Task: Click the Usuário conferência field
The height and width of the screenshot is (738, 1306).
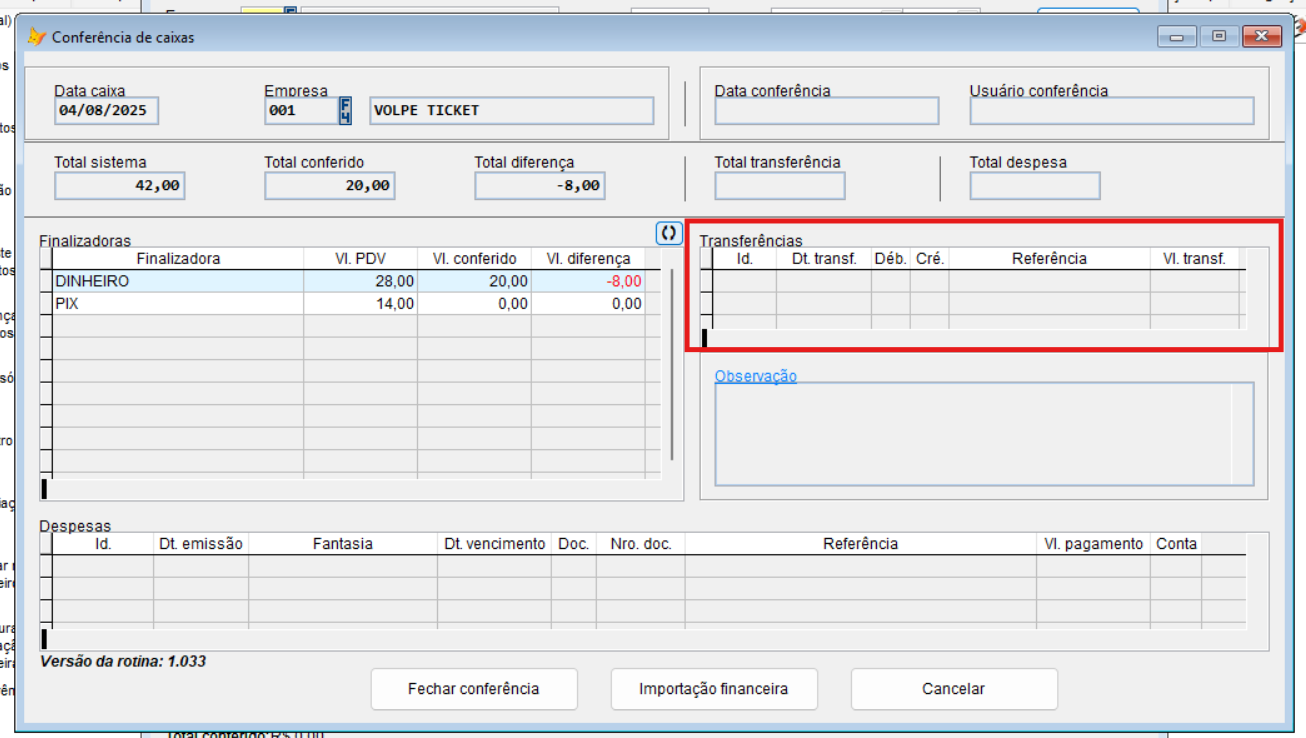Action: point(1111,111)
